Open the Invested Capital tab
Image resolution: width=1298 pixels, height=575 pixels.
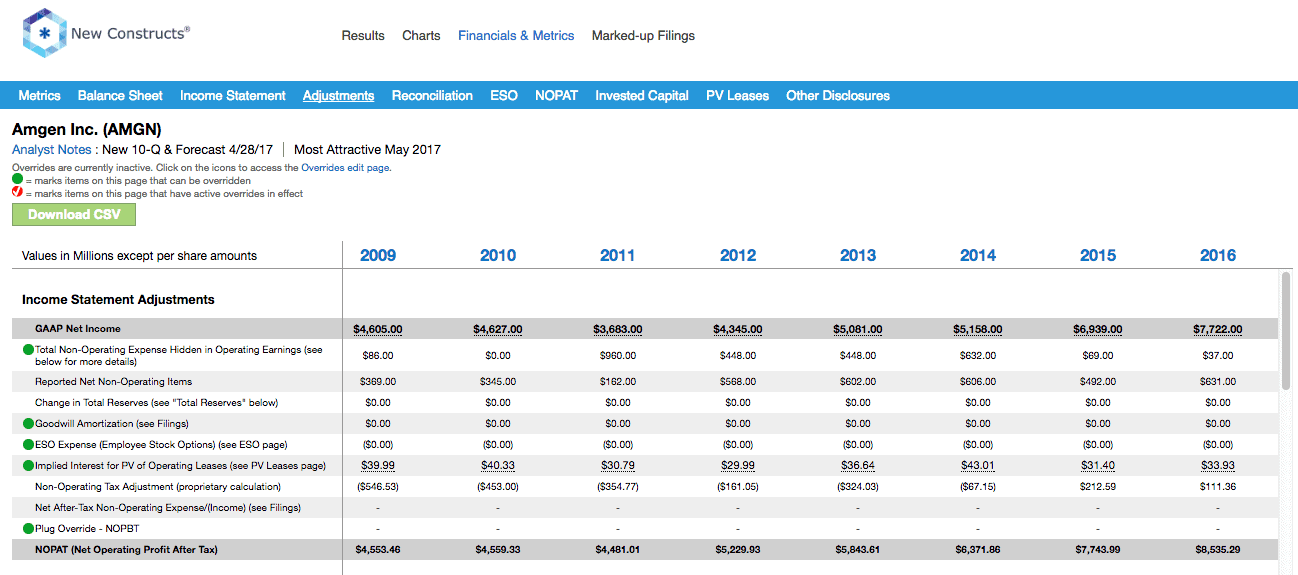pyautogui.click(x=642, y=96)
